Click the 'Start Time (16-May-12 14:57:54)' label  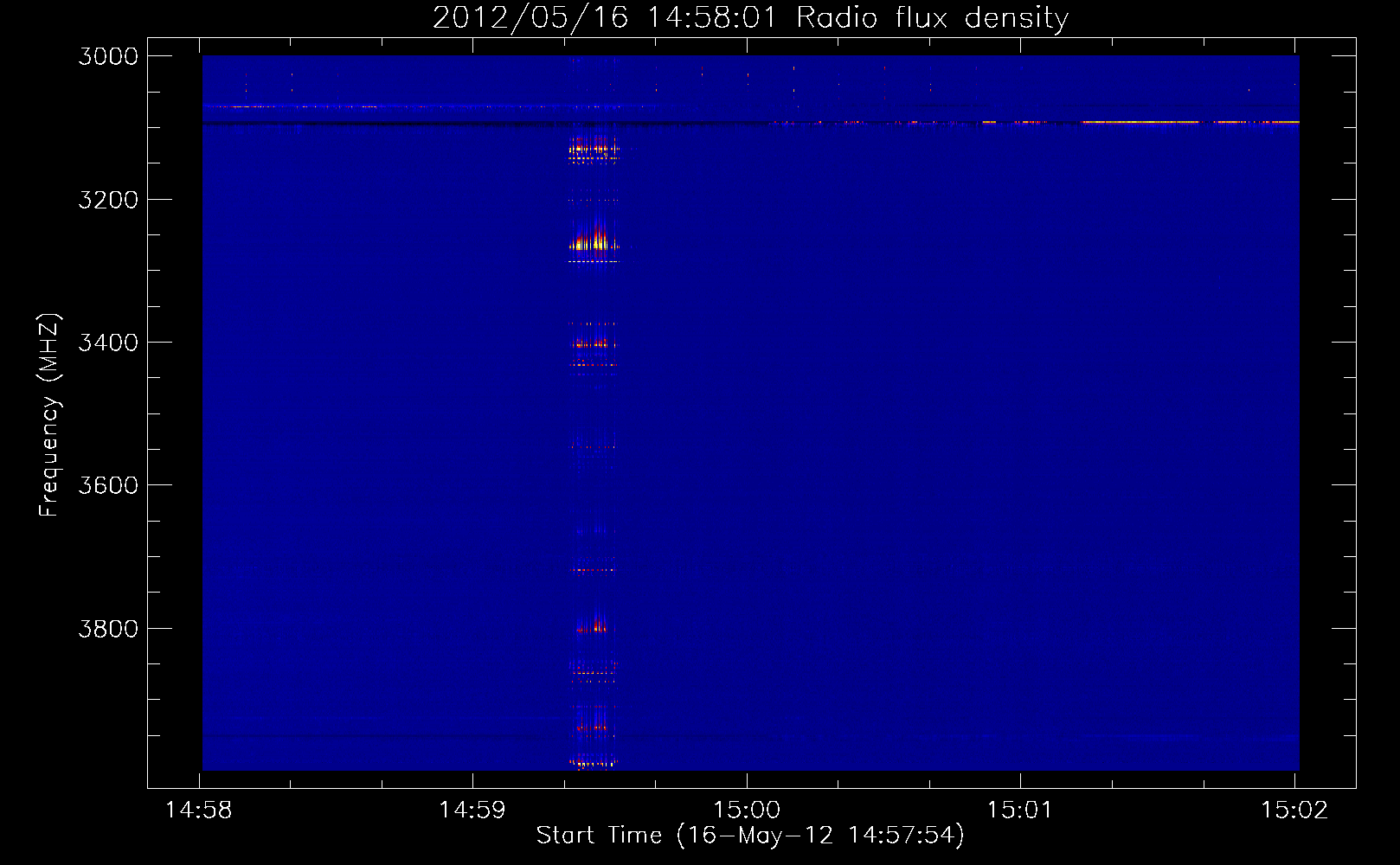click(749, 835)
